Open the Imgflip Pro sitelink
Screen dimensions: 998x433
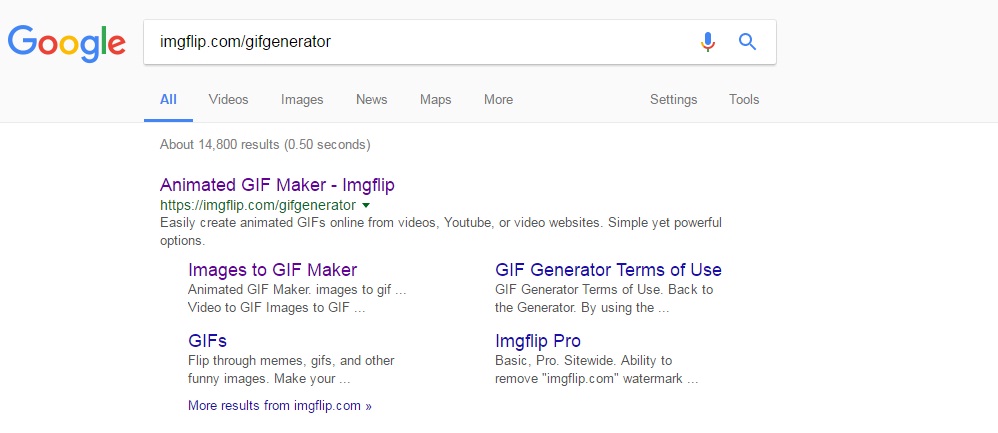538,341
